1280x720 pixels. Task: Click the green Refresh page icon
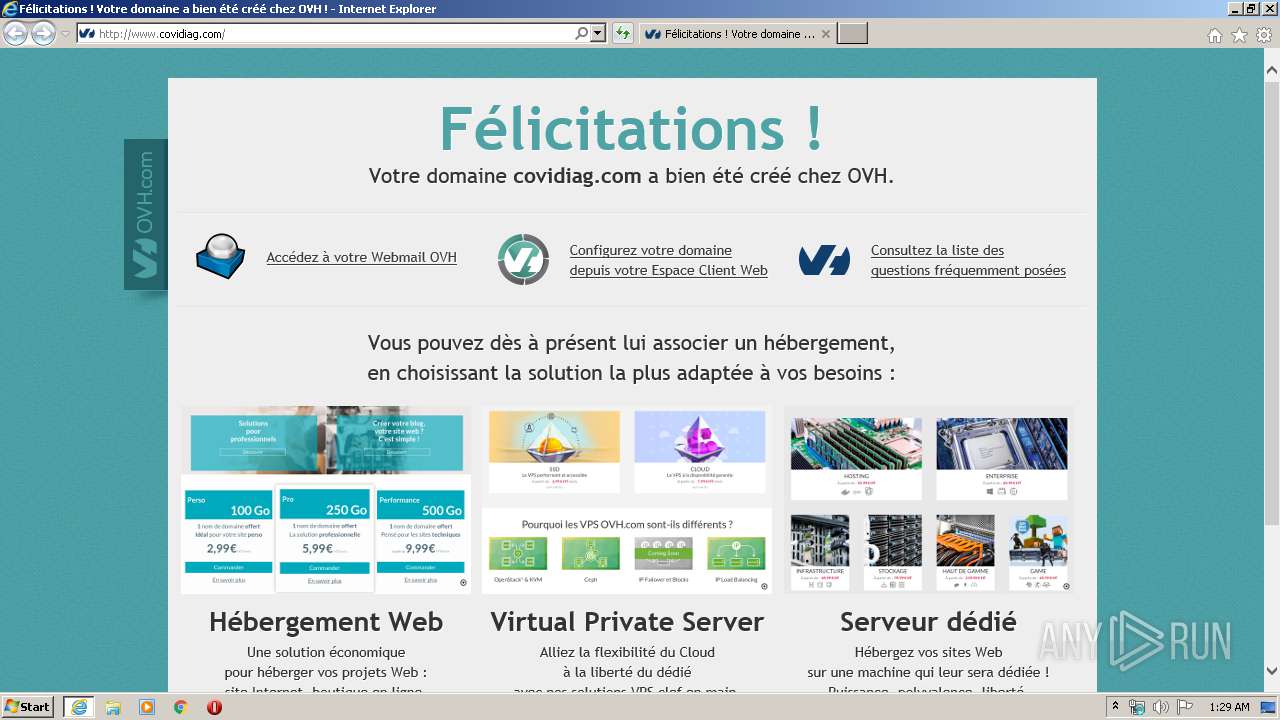point(623,34)
